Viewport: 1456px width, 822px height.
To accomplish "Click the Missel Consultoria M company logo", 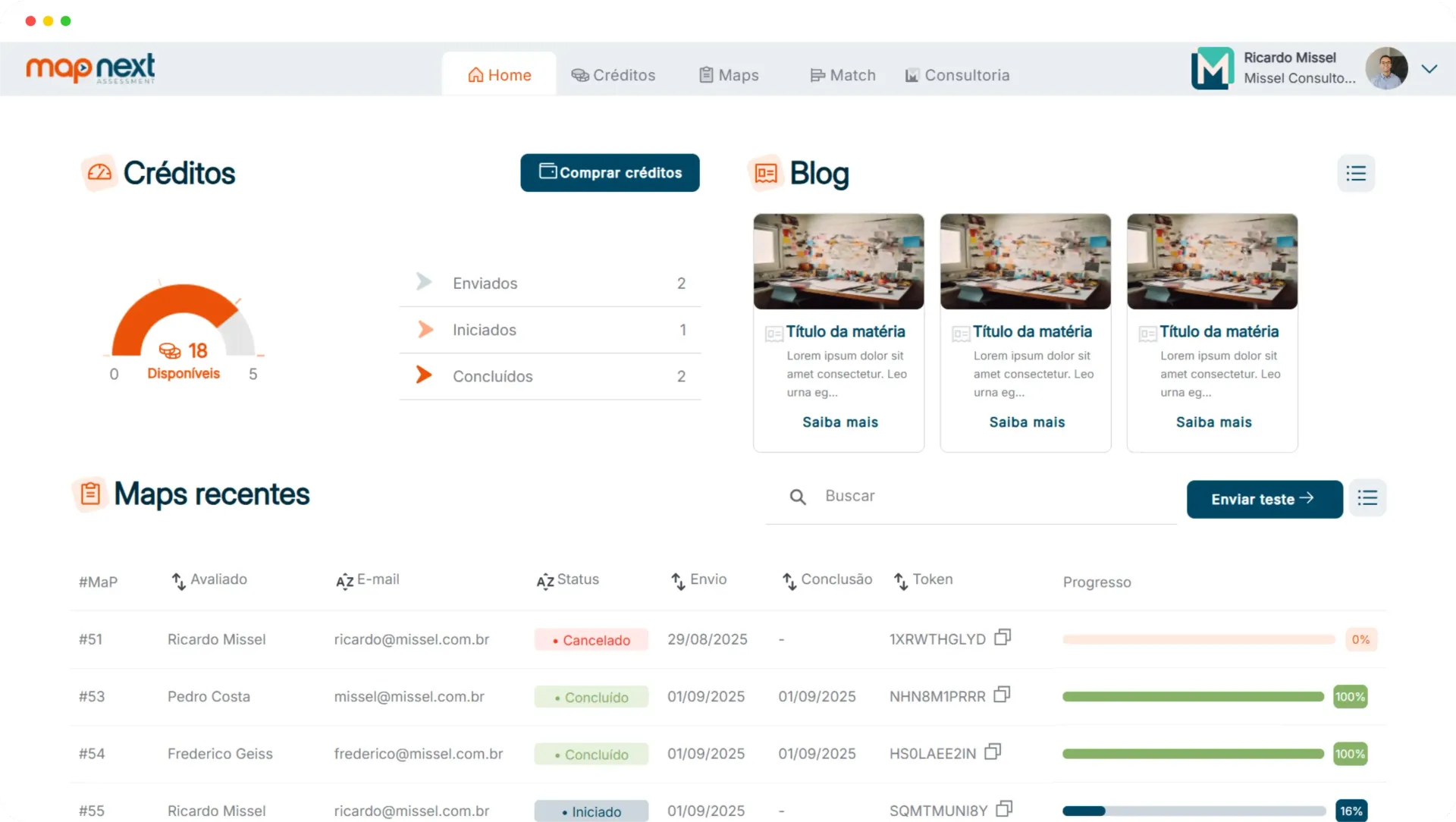I will pyautogui.click(x=1212, y=69).
